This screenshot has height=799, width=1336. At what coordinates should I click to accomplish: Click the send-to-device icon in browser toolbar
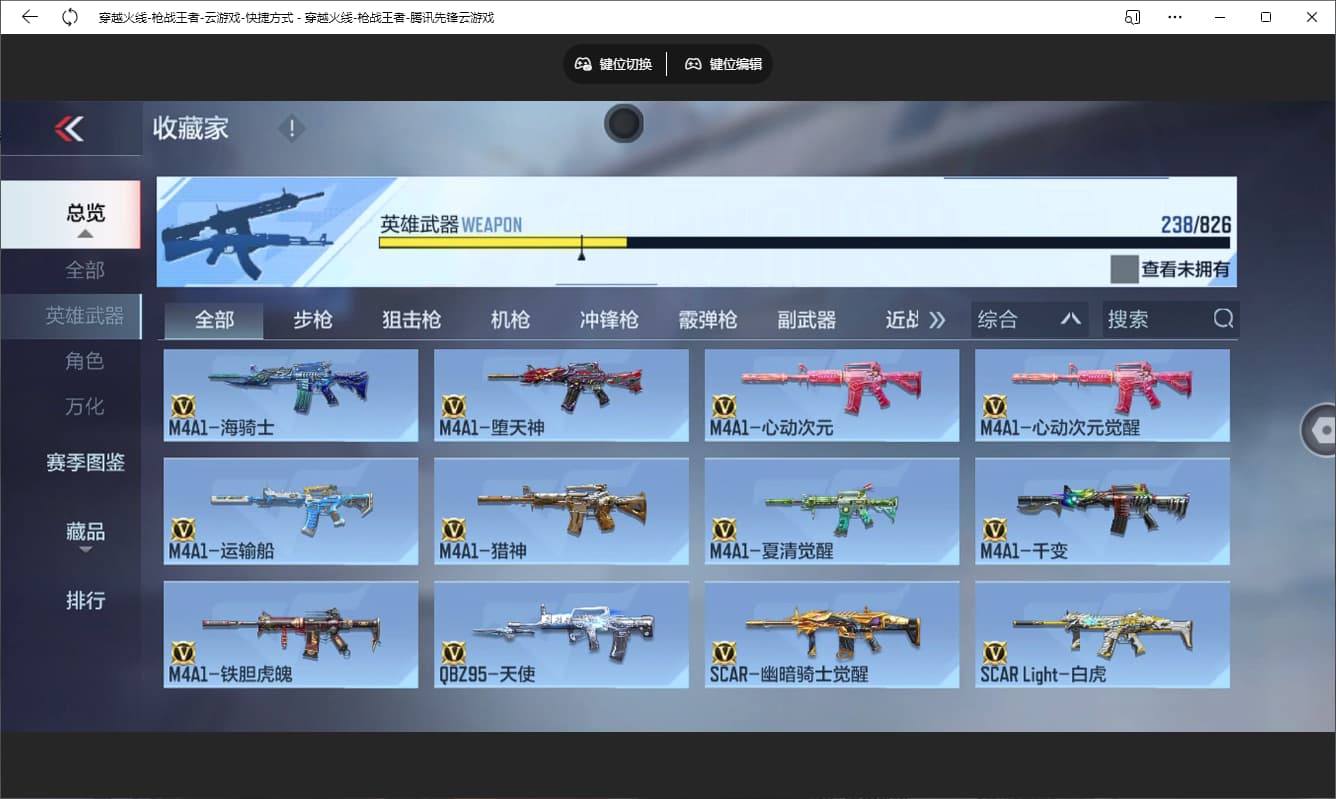(x=1131, y=17)
